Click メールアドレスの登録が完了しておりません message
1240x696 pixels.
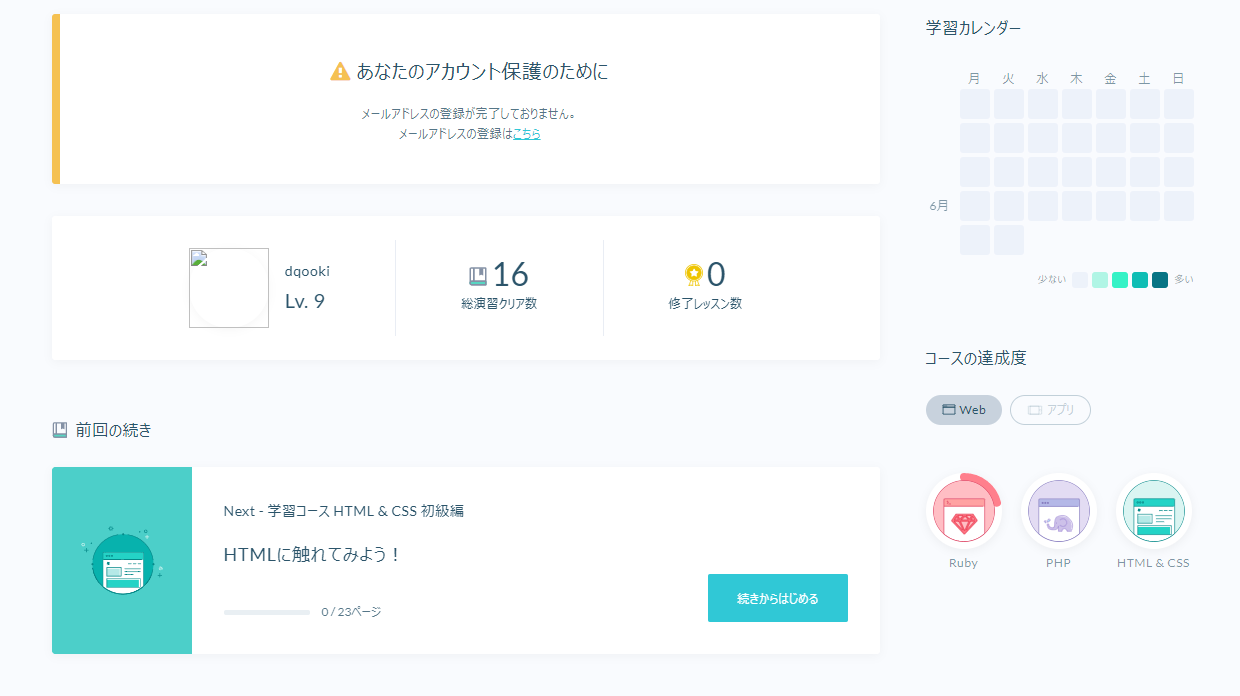pos(468,114)
